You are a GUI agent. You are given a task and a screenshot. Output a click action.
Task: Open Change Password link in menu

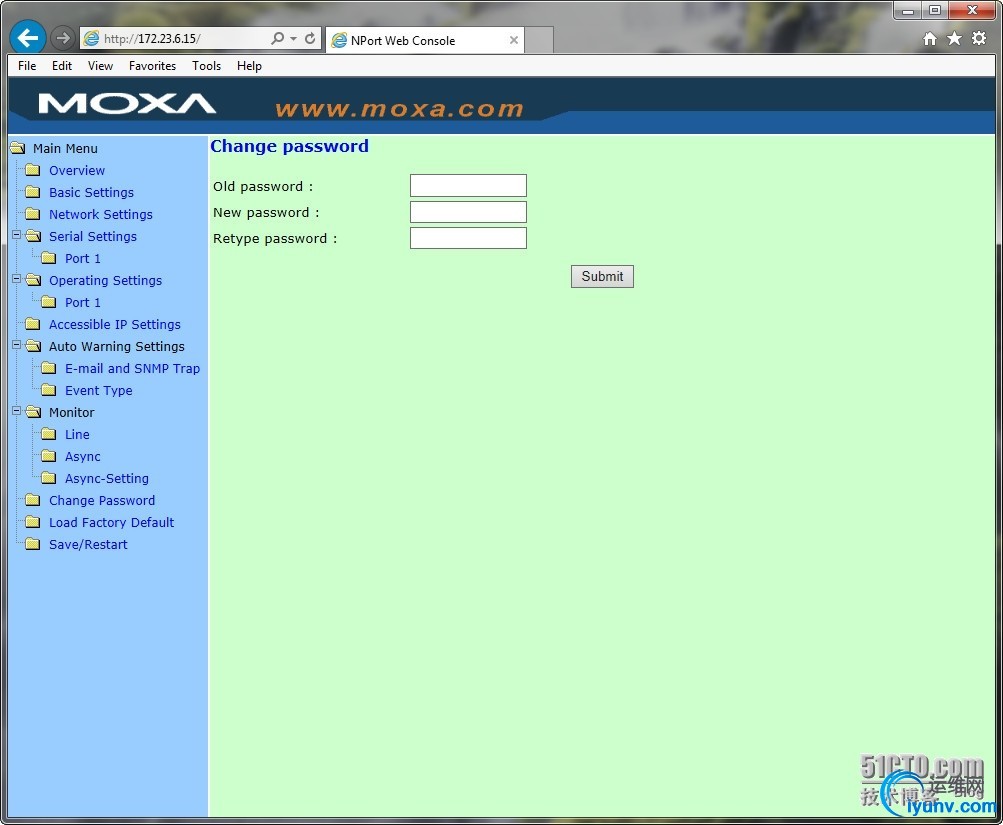[x=102, y=501]
